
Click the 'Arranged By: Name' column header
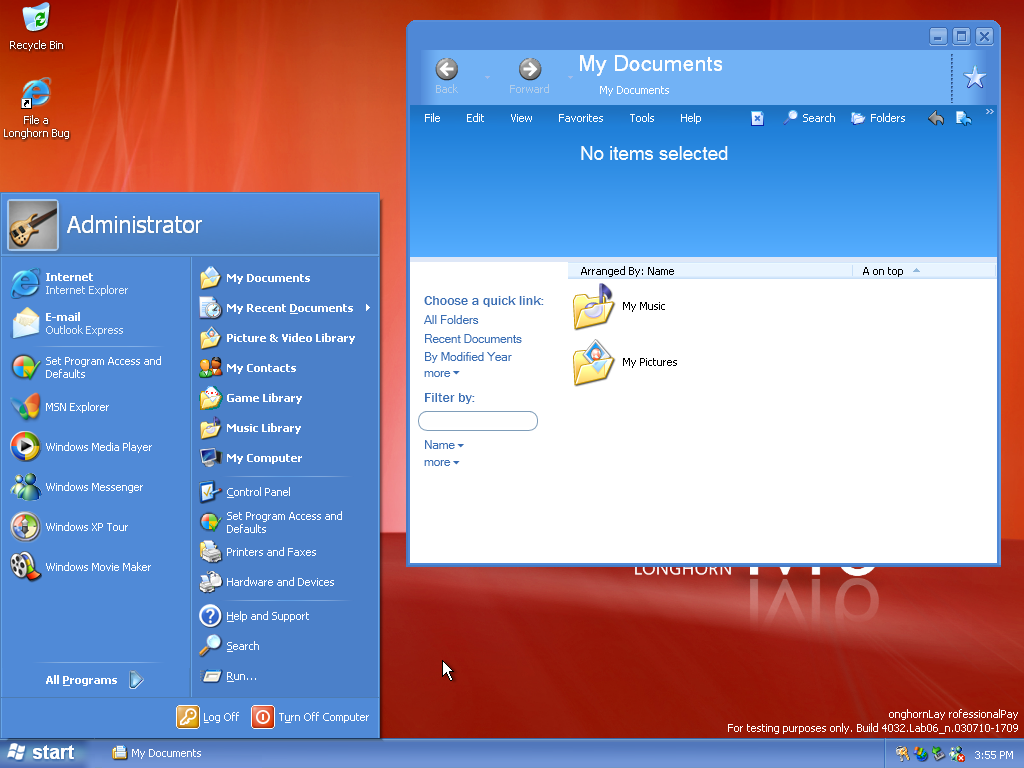627,271
